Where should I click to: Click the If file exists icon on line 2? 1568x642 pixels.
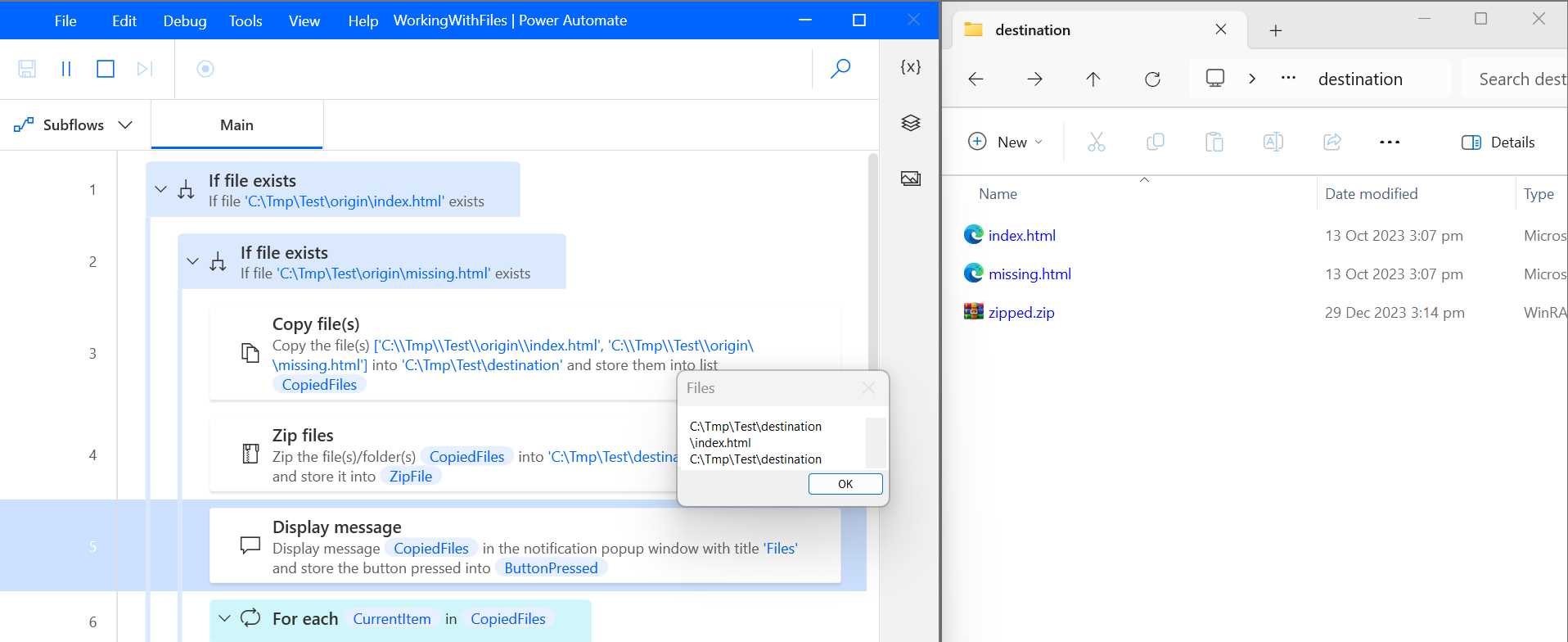point(218,262)
